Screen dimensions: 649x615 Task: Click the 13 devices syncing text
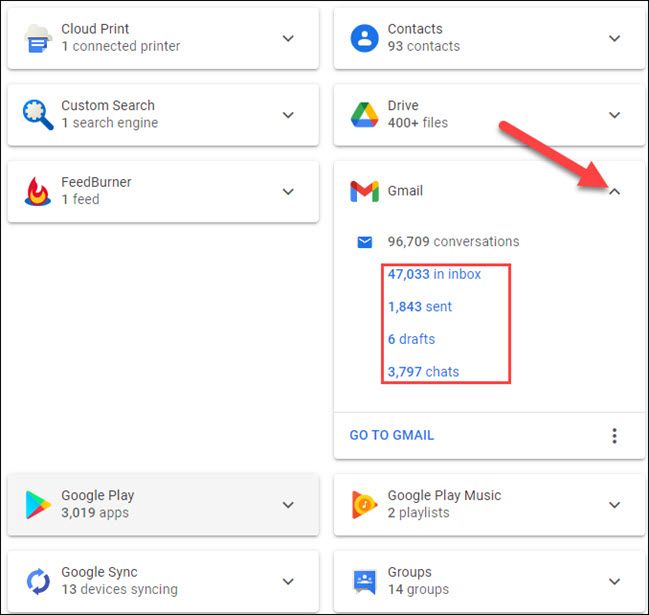tap(120, 589)
